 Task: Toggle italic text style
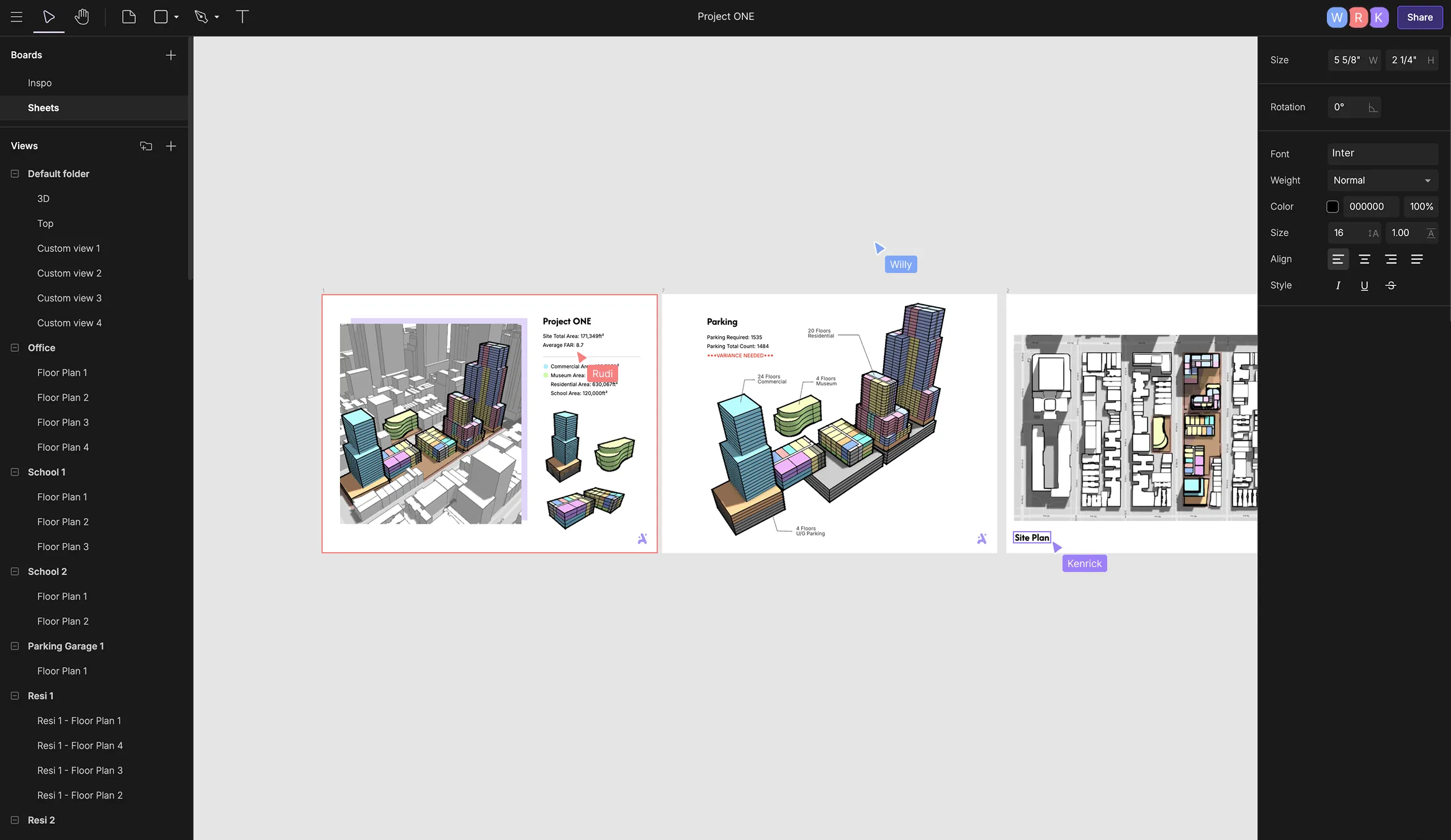click(1338, 285)
